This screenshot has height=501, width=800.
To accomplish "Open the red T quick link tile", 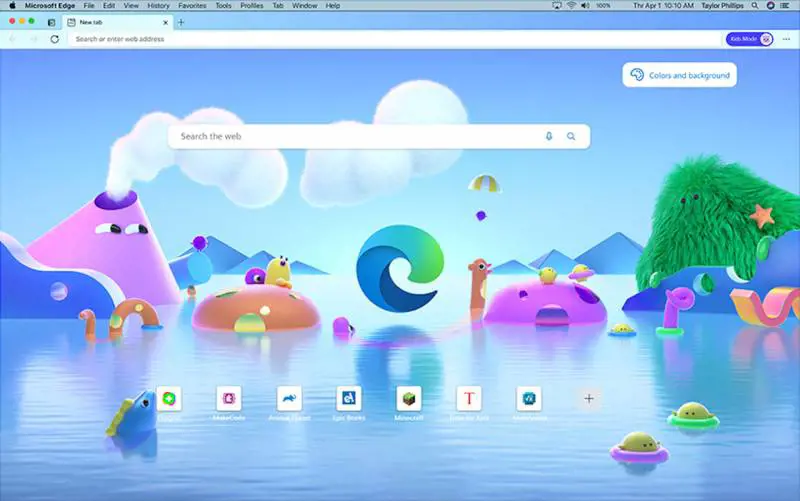I will point(469,398).
